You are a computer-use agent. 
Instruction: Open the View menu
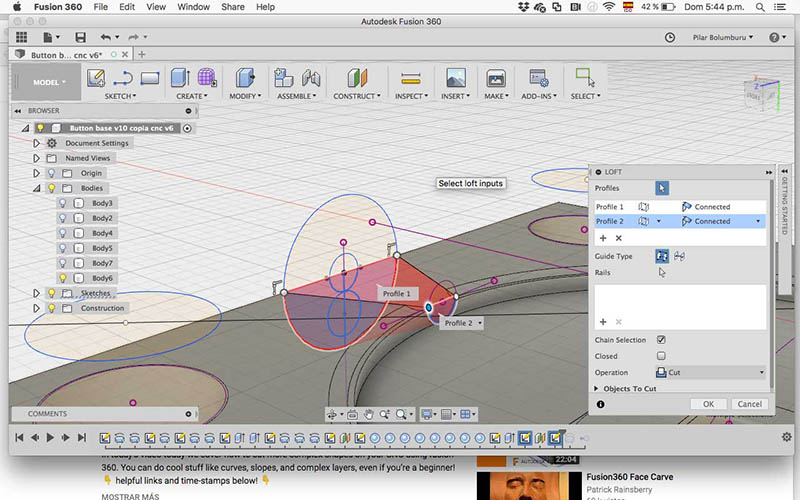click(x=156, y=7)
